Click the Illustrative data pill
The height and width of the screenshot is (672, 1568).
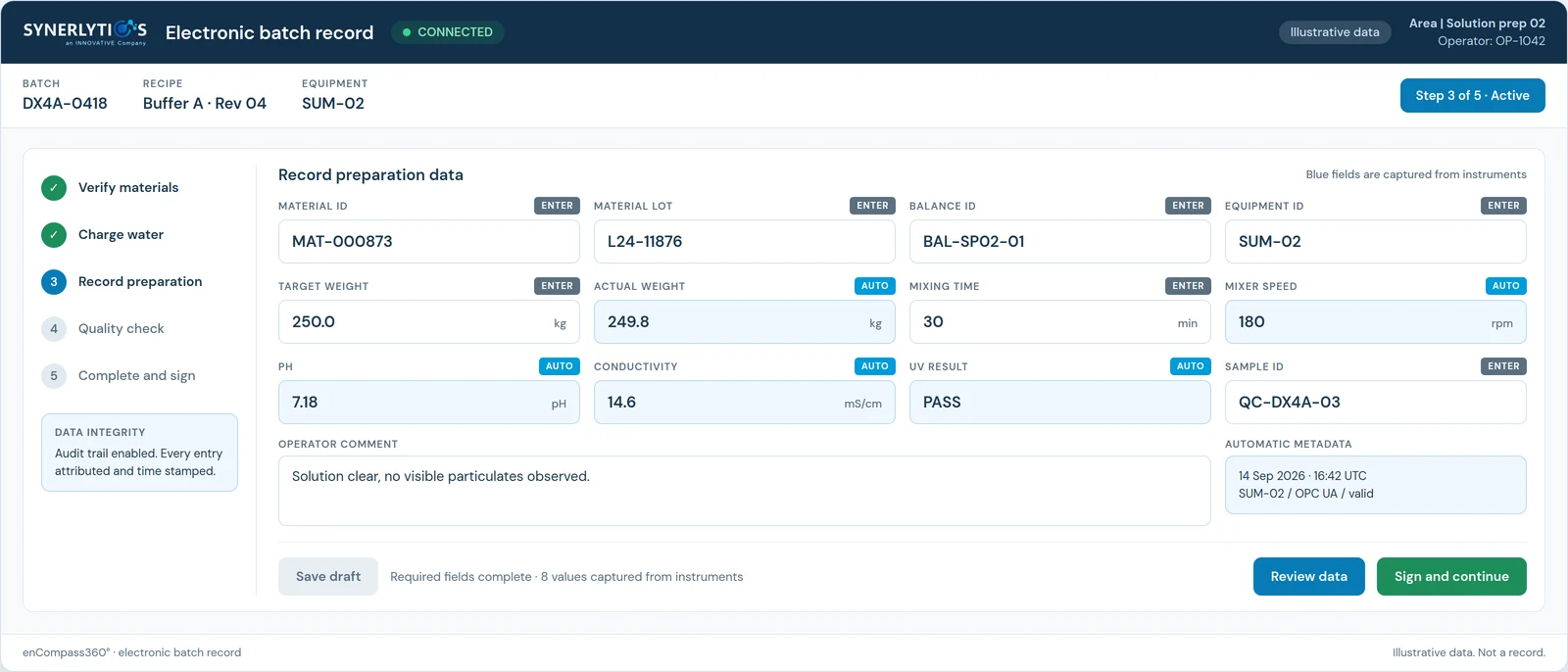coord(1335,32)
